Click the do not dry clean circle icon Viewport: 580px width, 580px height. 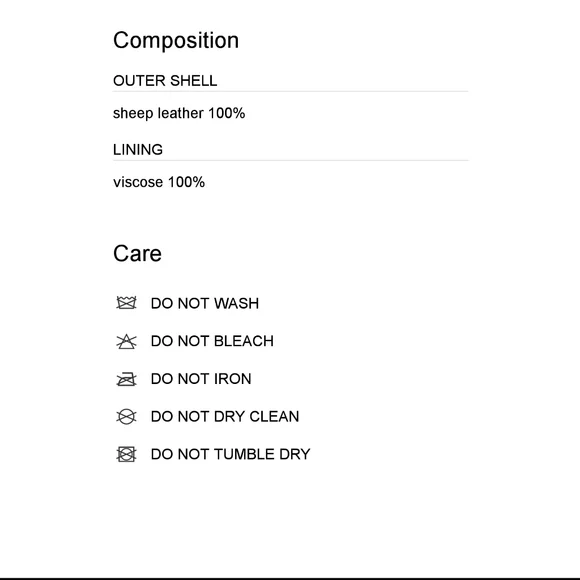[x=126, y=417]
